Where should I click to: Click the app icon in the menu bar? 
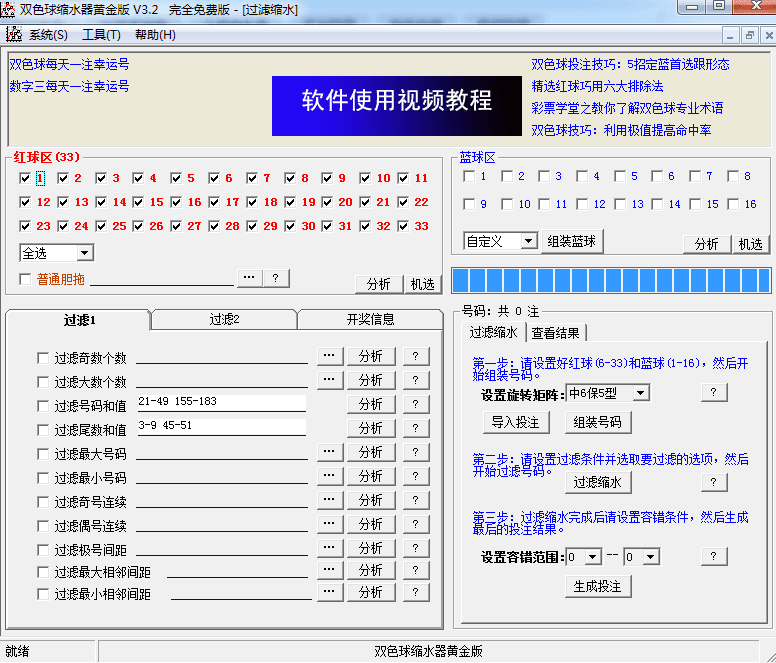click(x=14, y=35)
